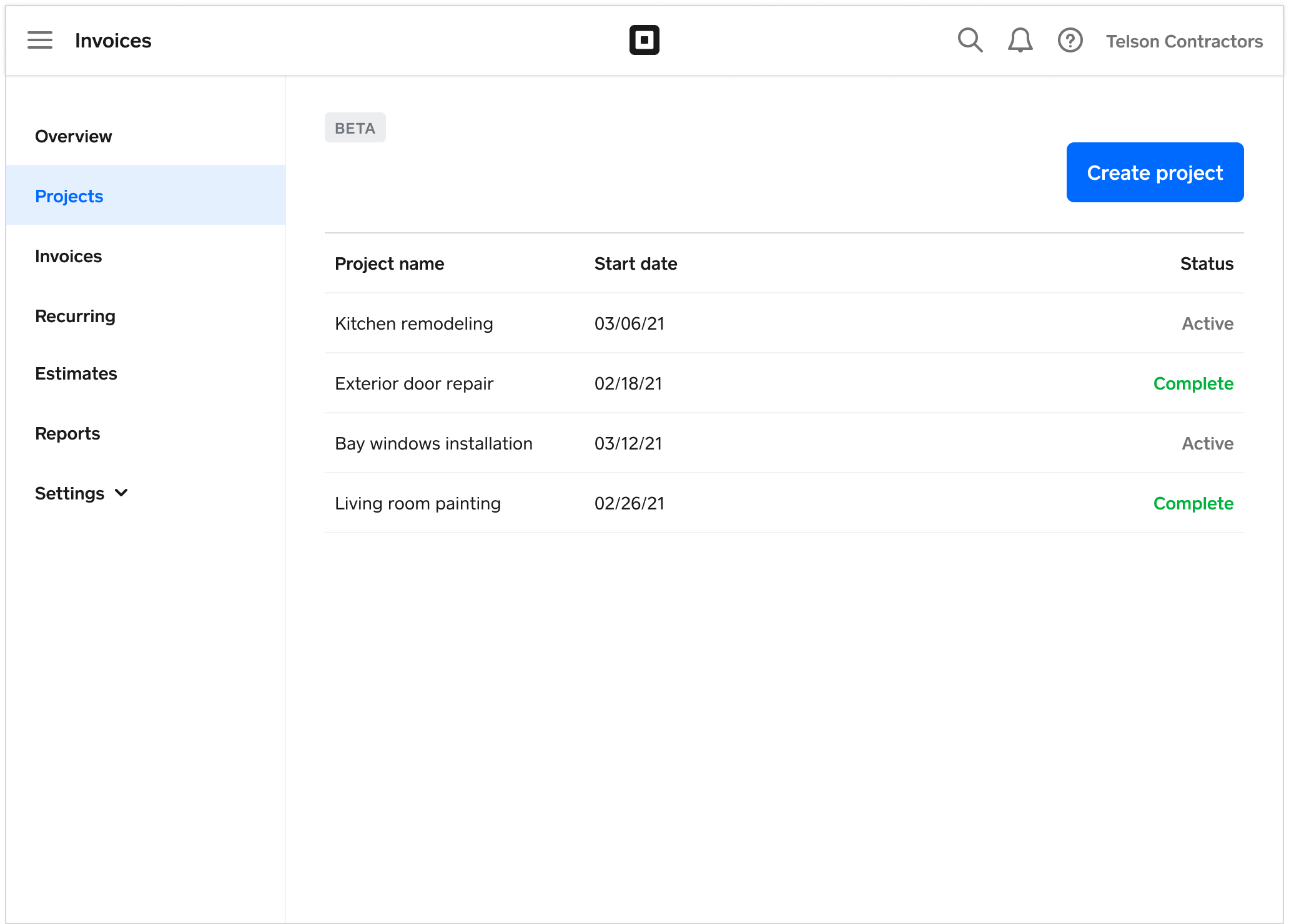The width and height of the screenshot is (1289, 924).
Task: Open the help menu with the question mark icon
Action: 1070,40
